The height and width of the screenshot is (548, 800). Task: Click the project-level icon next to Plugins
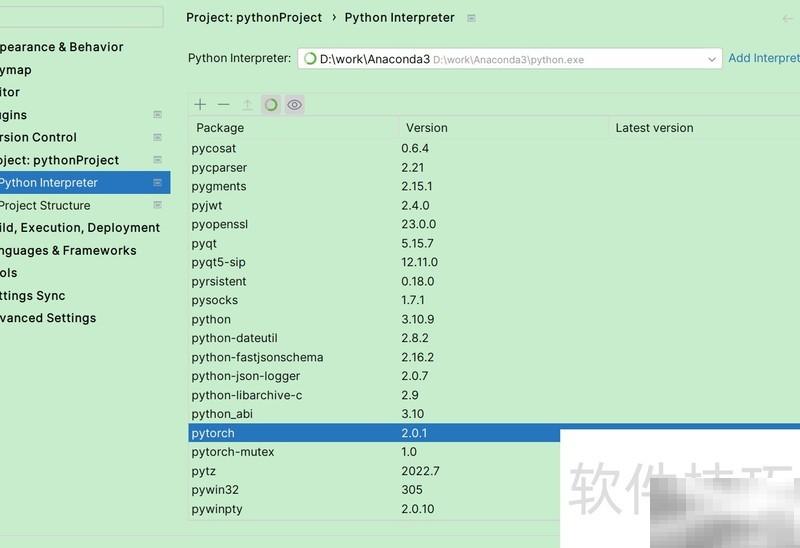(x=157, y=115)
